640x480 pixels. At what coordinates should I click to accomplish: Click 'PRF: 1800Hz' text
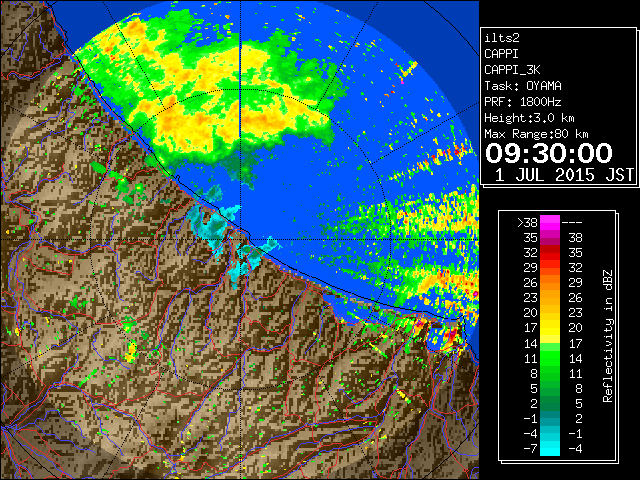coord(523,102)
